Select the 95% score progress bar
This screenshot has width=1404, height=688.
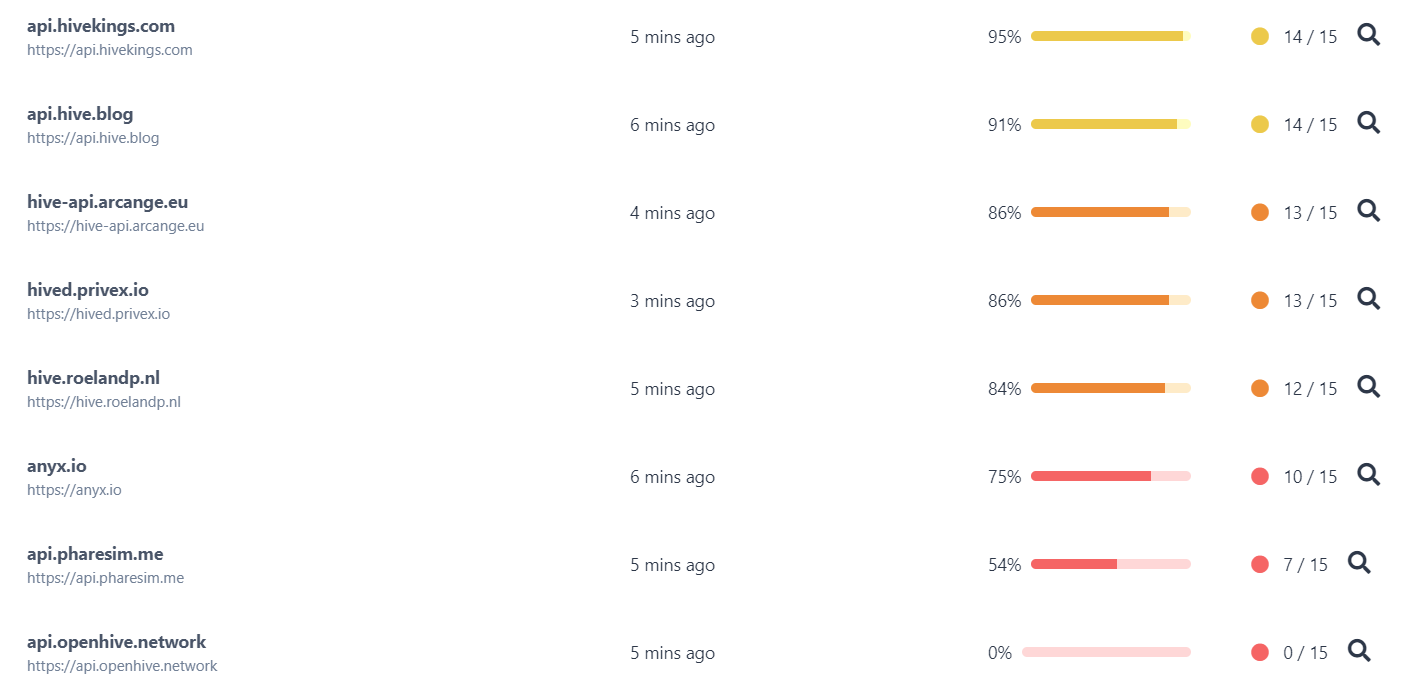[x=1110, y=36]
